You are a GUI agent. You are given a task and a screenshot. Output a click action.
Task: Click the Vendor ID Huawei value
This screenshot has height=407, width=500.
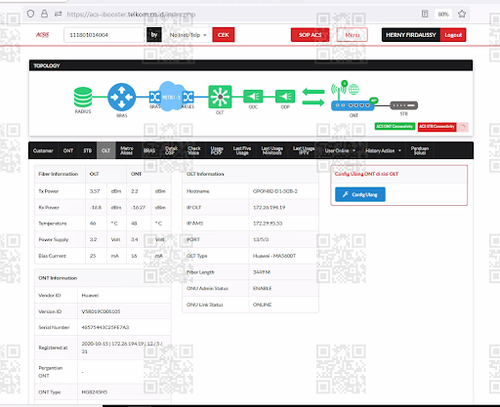tap(90, 295)
